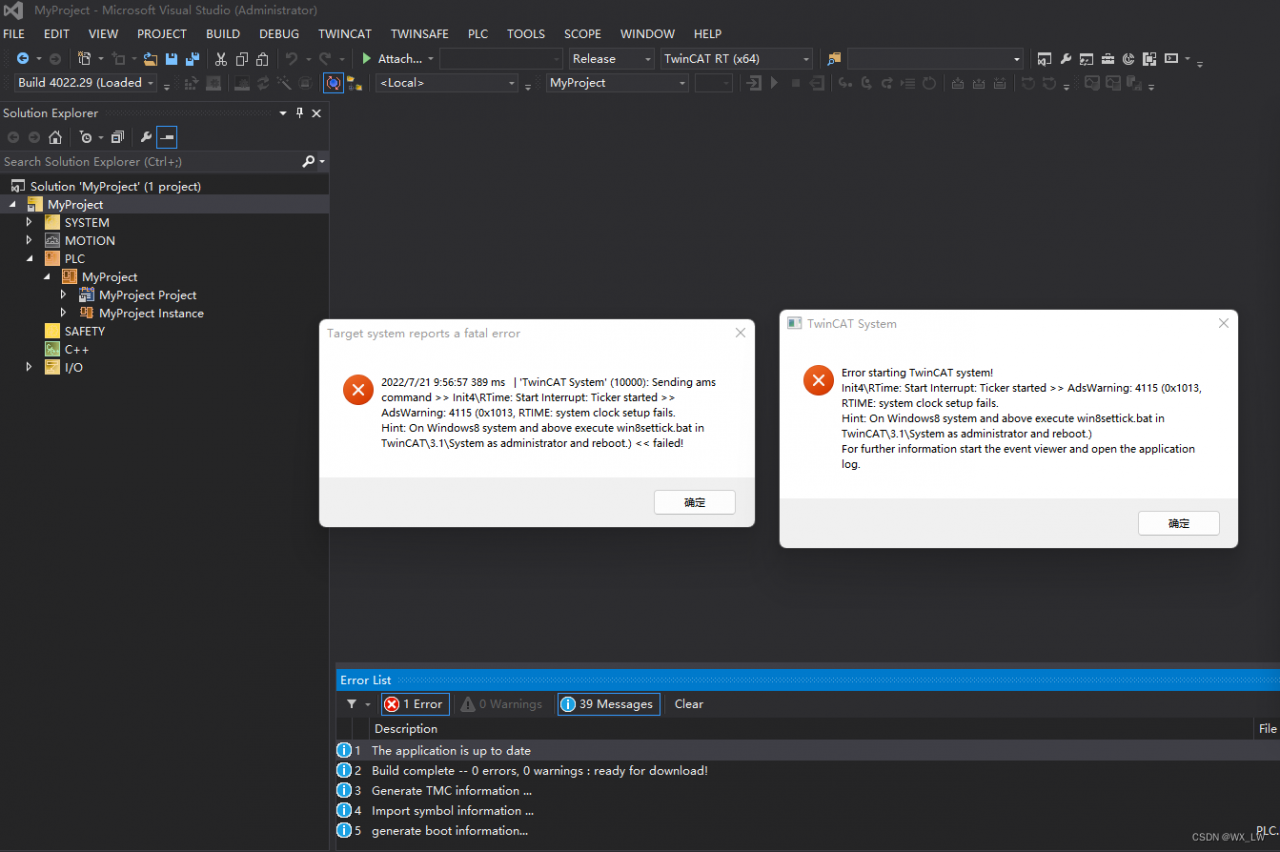1280x852 pixels.
Task: Click Clear in the Error List
Action: point(688,704)
